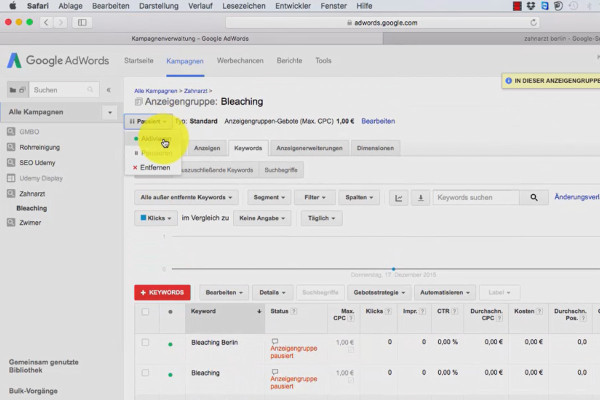Click the download report icon
Image resolution: width=600 pixels, height=400 pixels.
tap(421, 198)
